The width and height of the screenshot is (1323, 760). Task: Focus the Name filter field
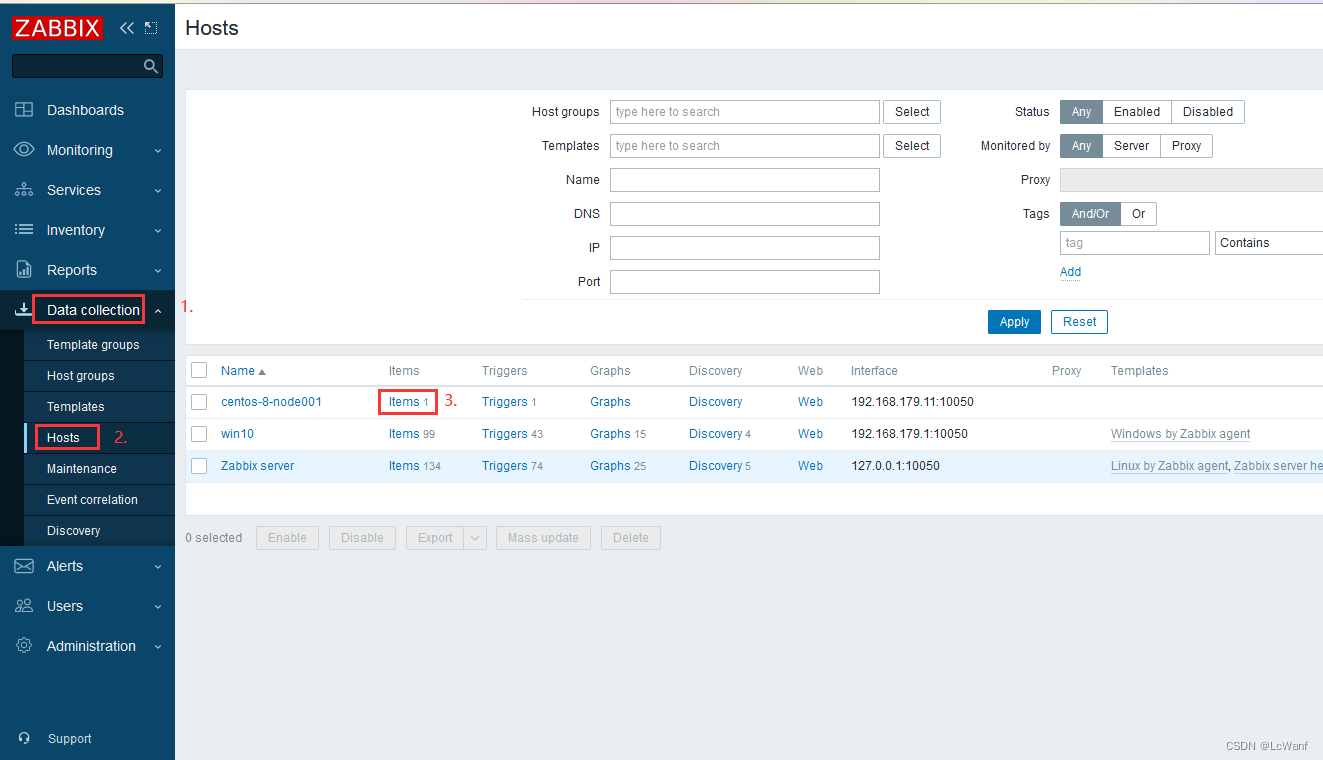(745, 180)
